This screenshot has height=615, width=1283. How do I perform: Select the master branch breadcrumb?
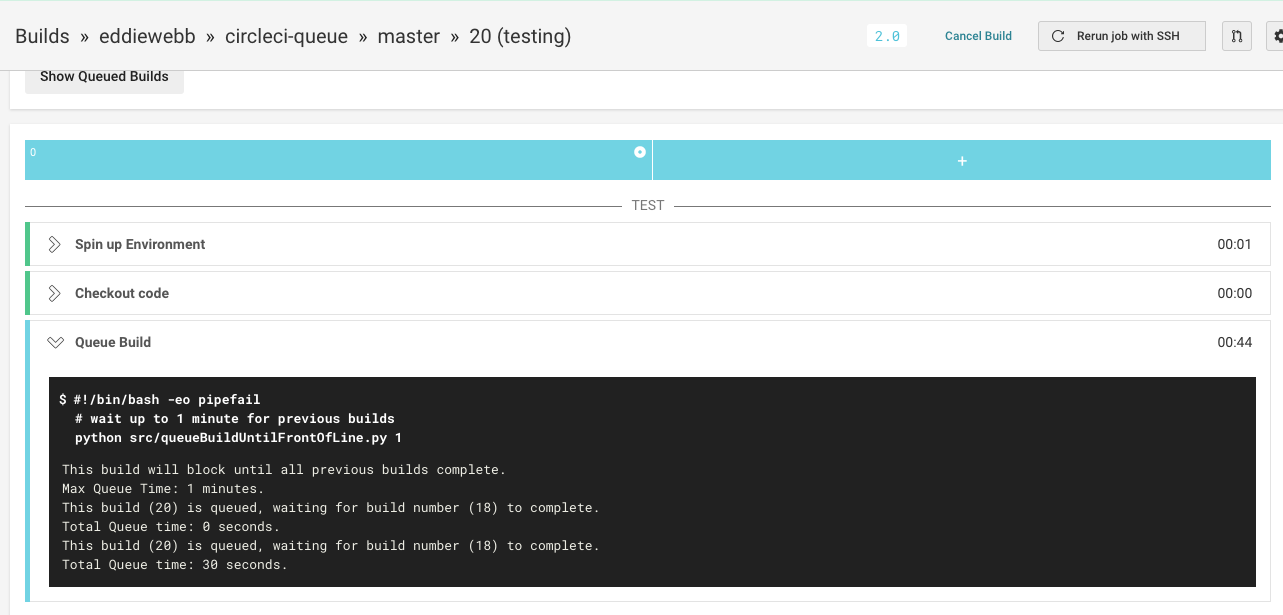[x=409, y=36]
